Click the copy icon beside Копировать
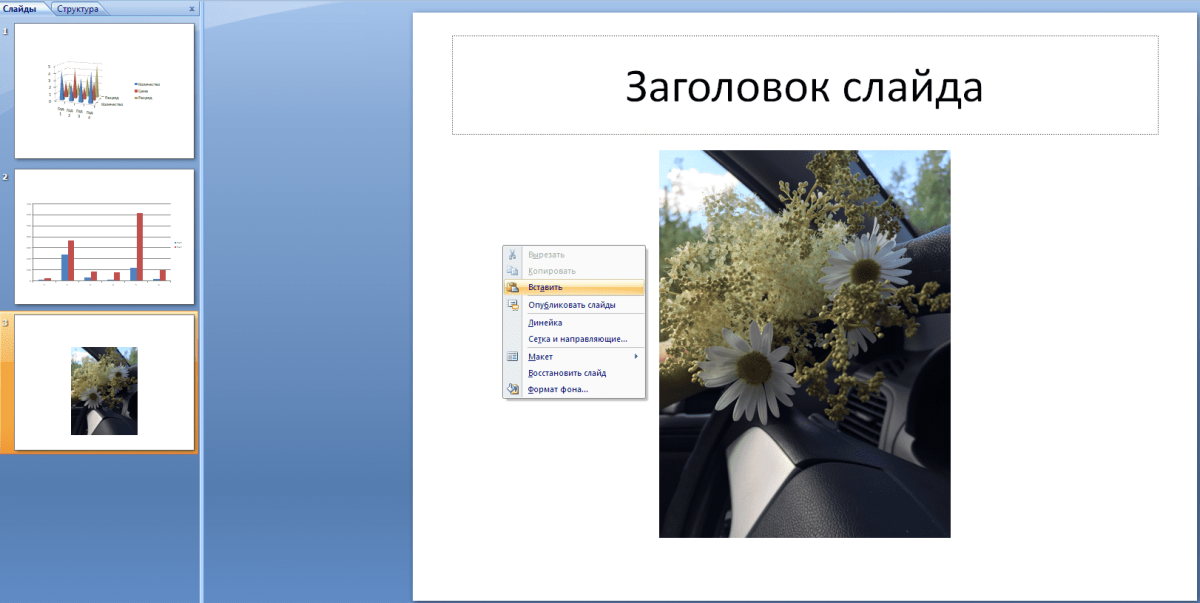This screenshot has width=1200, height=603. 513,271
